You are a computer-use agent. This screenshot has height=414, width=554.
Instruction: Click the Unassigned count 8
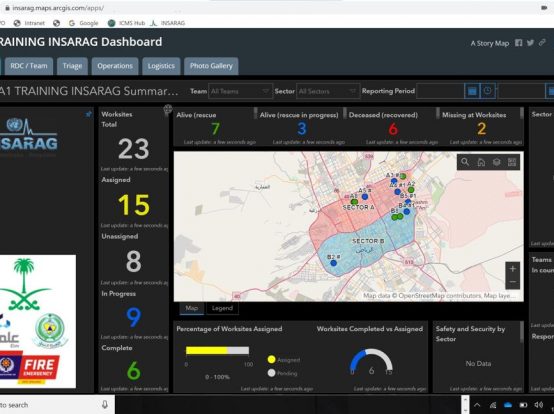pos(134,261)
